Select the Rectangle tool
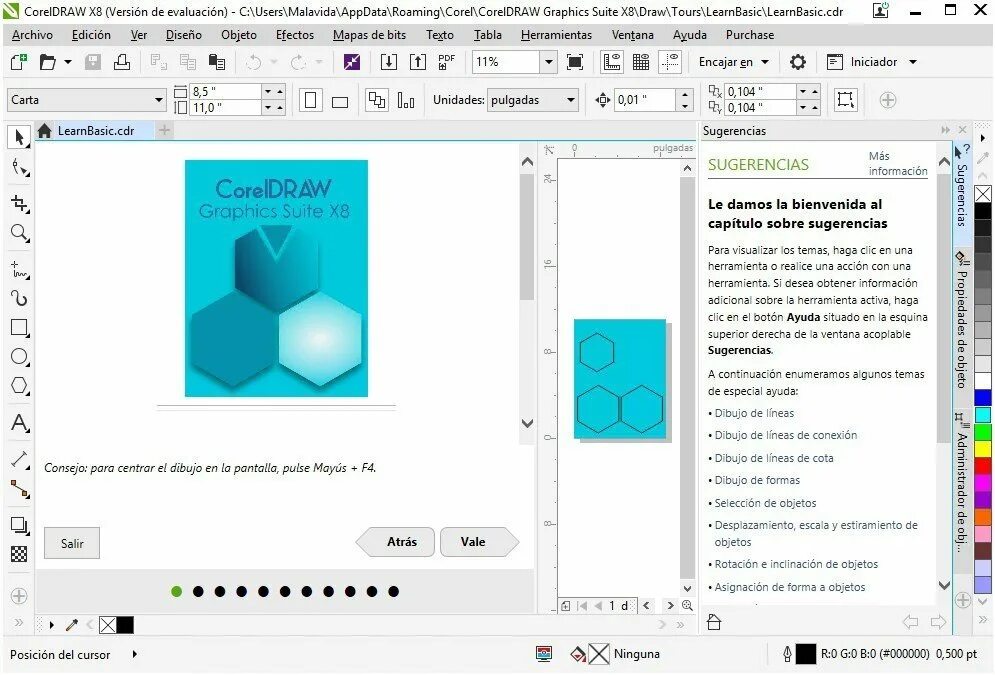Screen dimensions: 995x675 (x=20, y=327)
